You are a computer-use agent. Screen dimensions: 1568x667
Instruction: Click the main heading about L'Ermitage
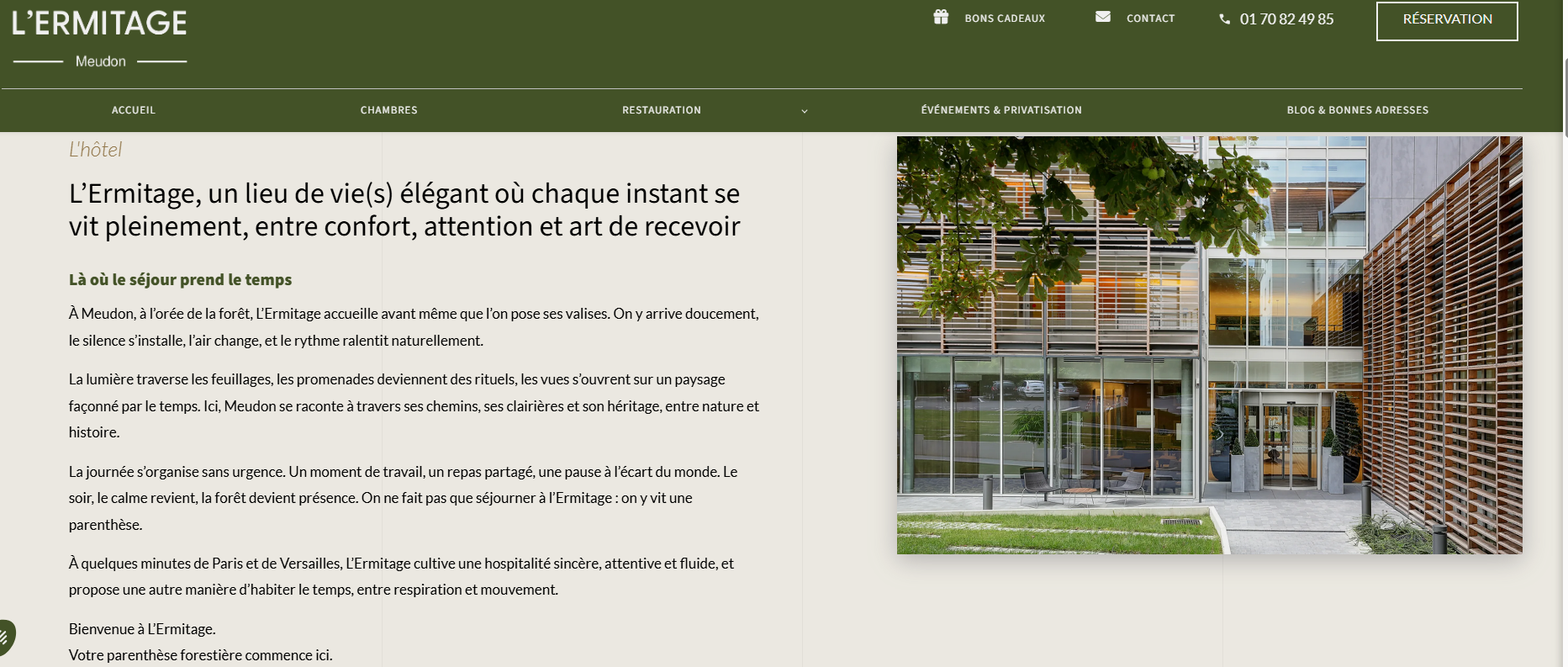404,209
